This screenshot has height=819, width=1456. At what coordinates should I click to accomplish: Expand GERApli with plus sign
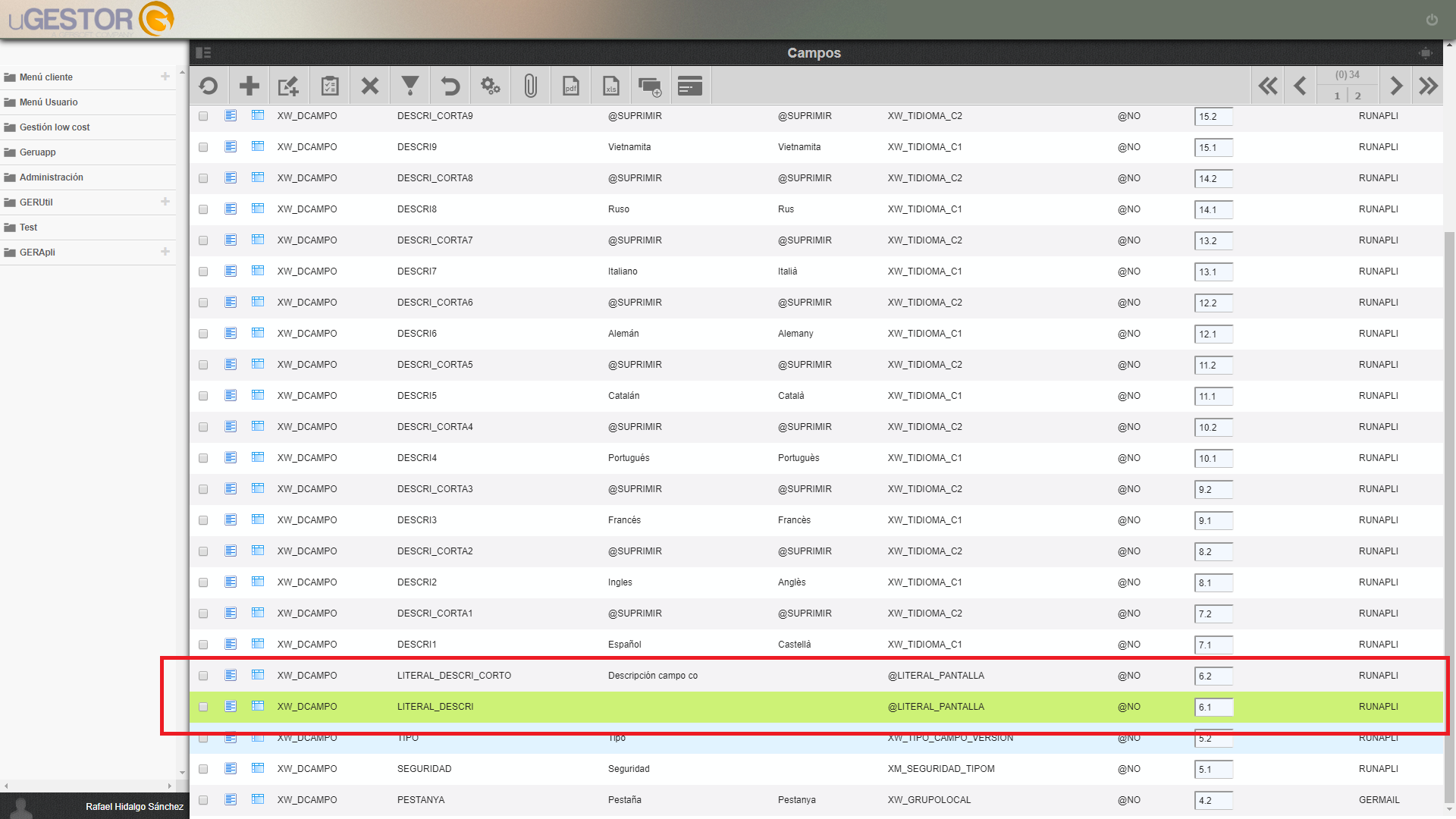tap(165, 252)
